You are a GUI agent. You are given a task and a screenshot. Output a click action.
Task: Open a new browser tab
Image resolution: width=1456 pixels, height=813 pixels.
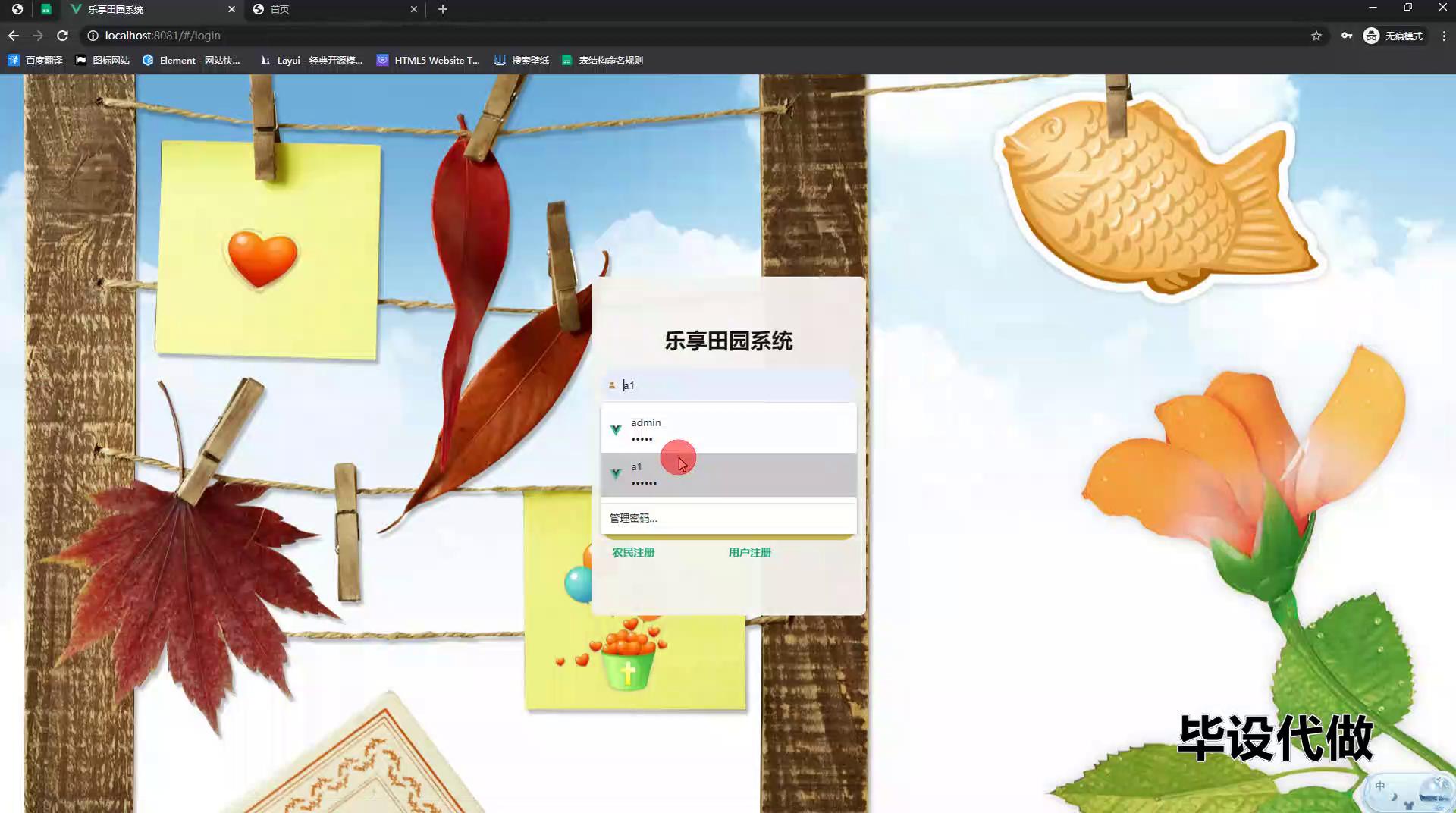coord(443,9)
